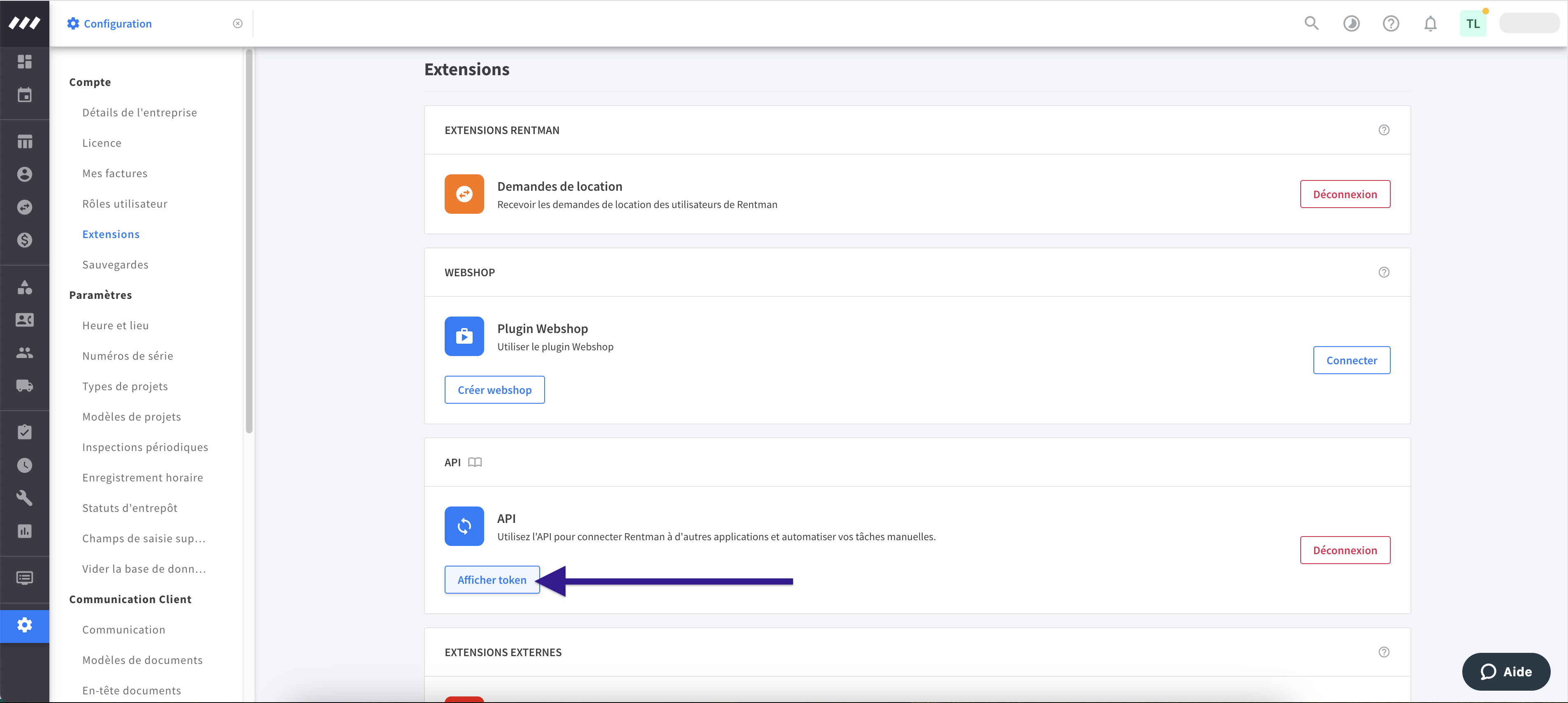This screenshot has height=703, width=1568.
Task: Open API documentation book icon
Action: (475, 462)
